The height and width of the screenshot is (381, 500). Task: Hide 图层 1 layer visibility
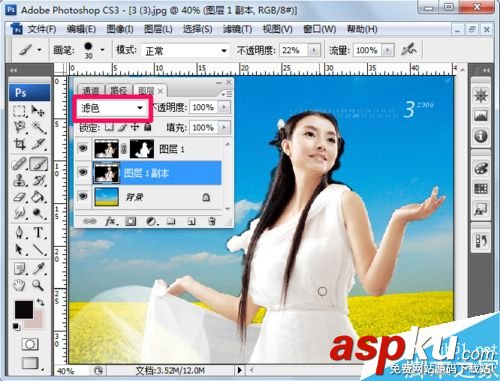coord(83,148)
